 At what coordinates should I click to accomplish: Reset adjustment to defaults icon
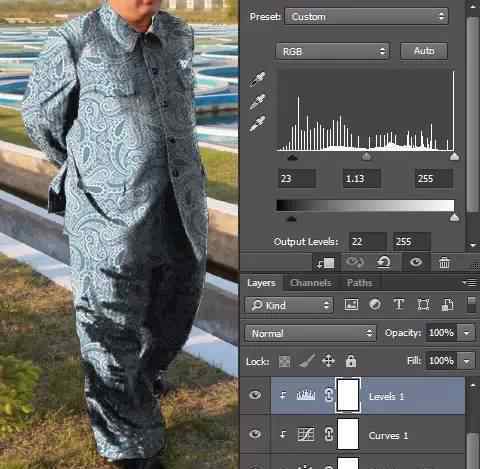pos(383,262)
